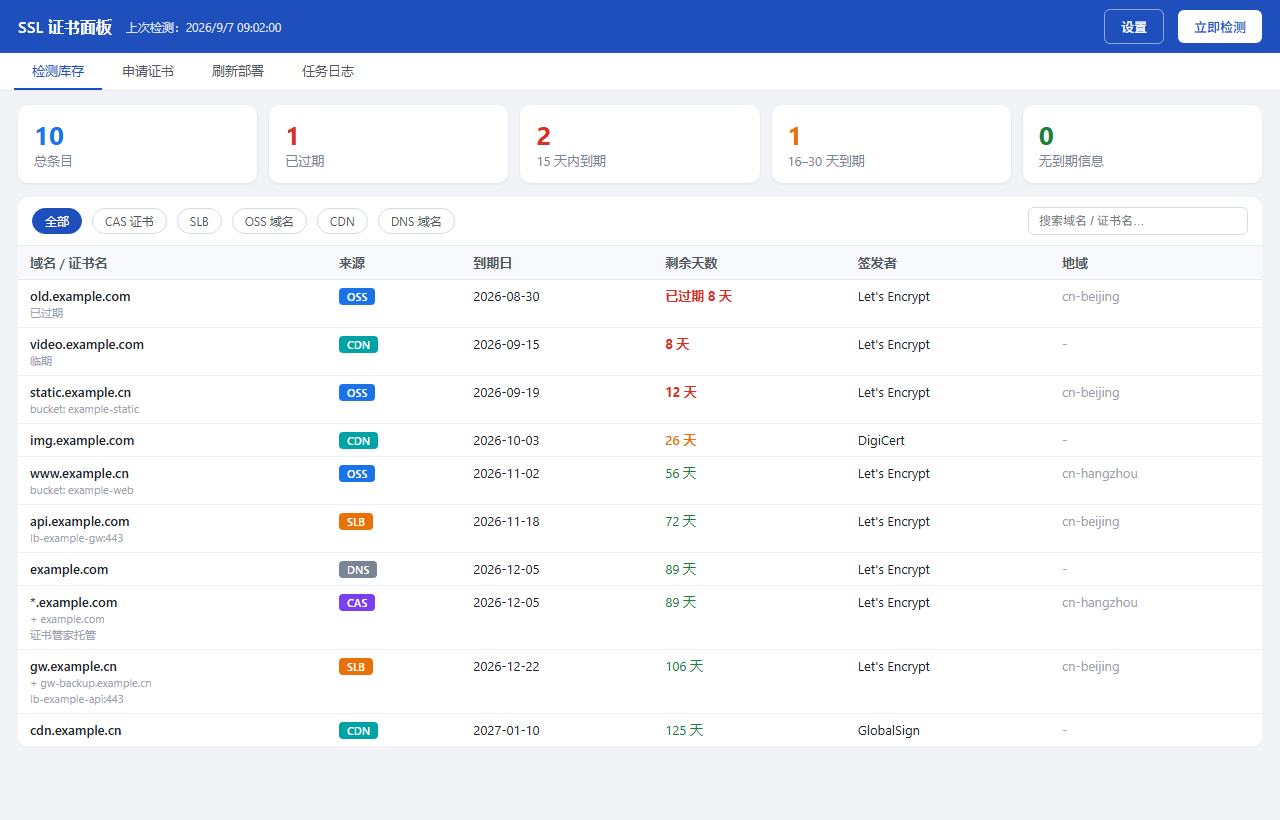Select img.example.com domain name

click(82, 440)
